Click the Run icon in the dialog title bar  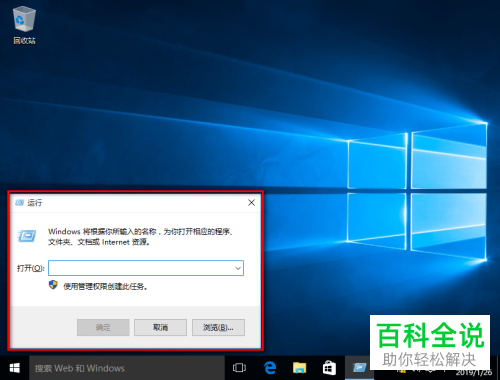point(20,202)
